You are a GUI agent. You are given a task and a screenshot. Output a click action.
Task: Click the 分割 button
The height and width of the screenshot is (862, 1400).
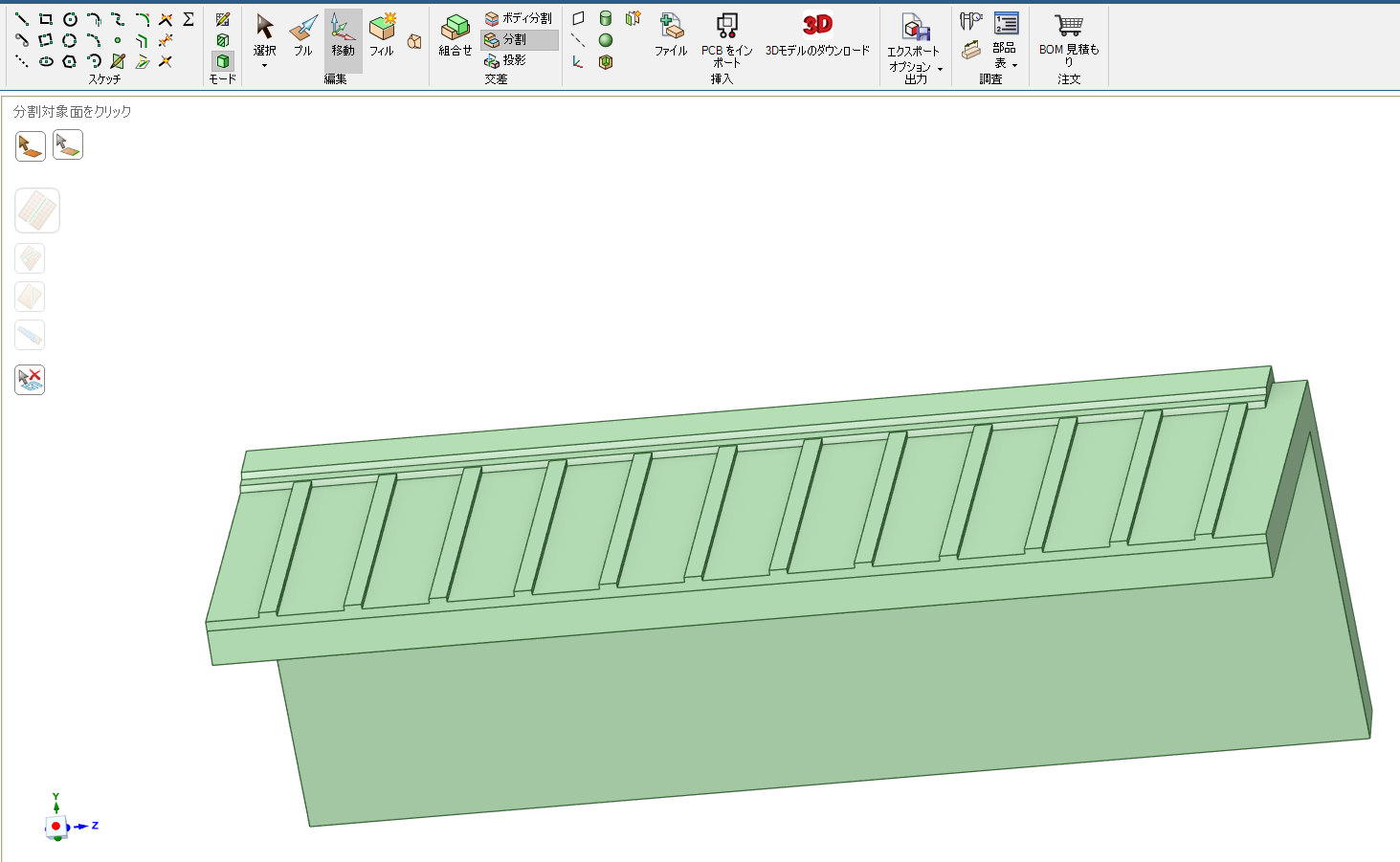(518, 39)
